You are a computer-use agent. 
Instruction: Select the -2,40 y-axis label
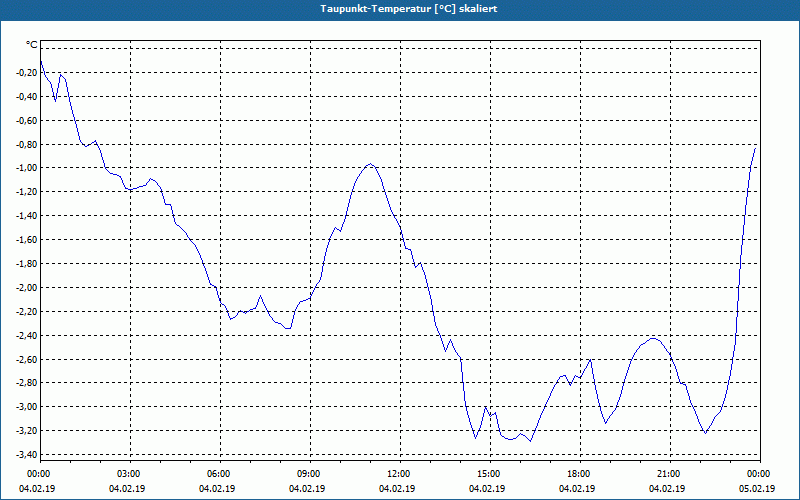[x=27, y=335]
